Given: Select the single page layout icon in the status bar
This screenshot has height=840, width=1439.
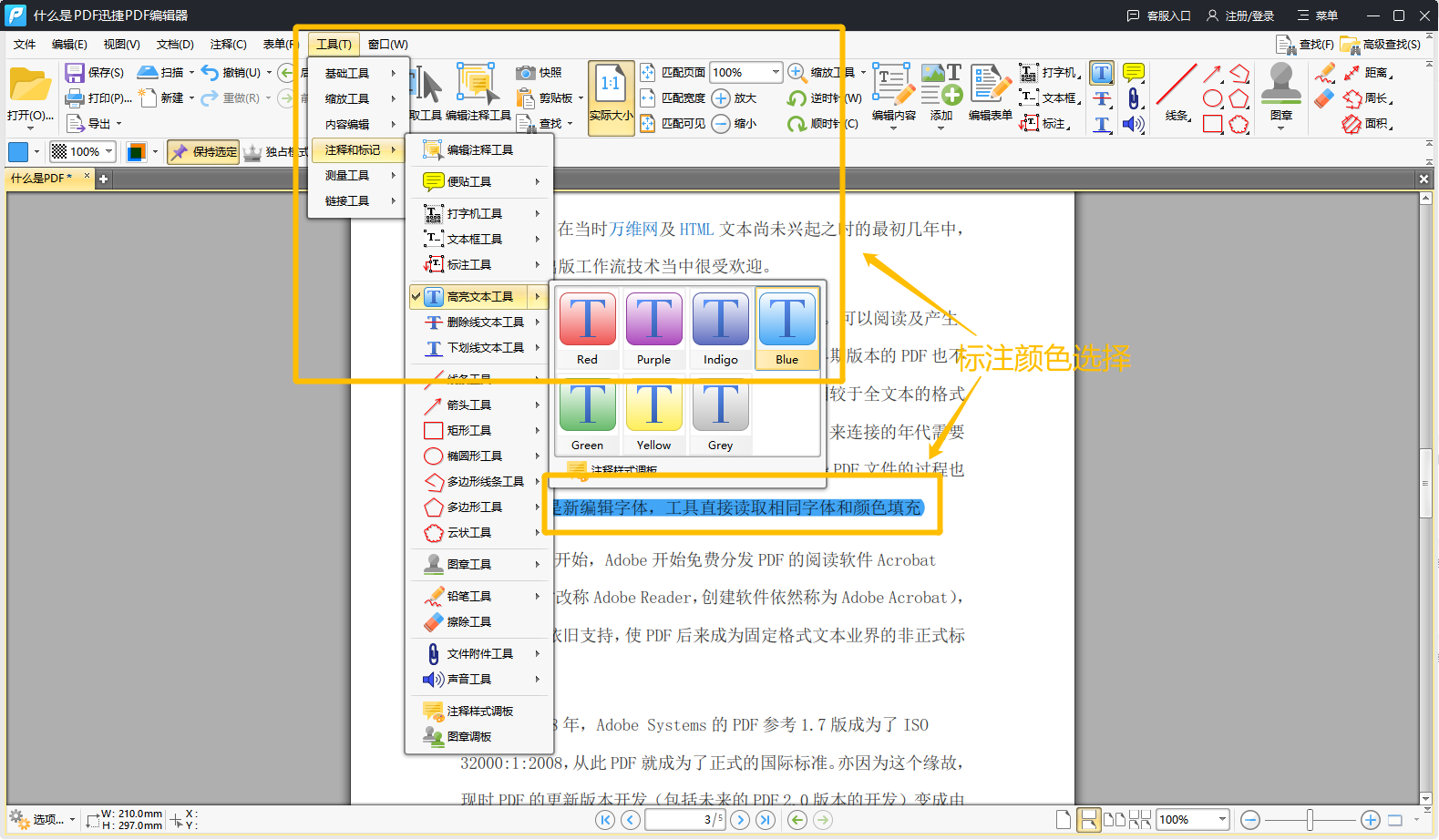Looking at the screenshot, I should coord(1064,820).
